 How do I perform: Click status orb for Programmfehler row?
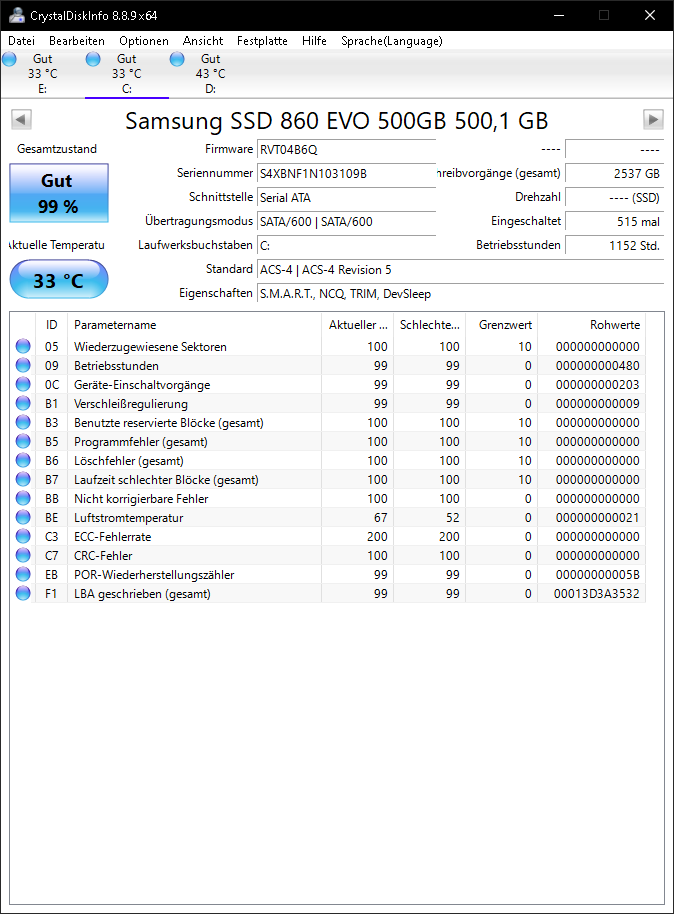pos(23,442)
